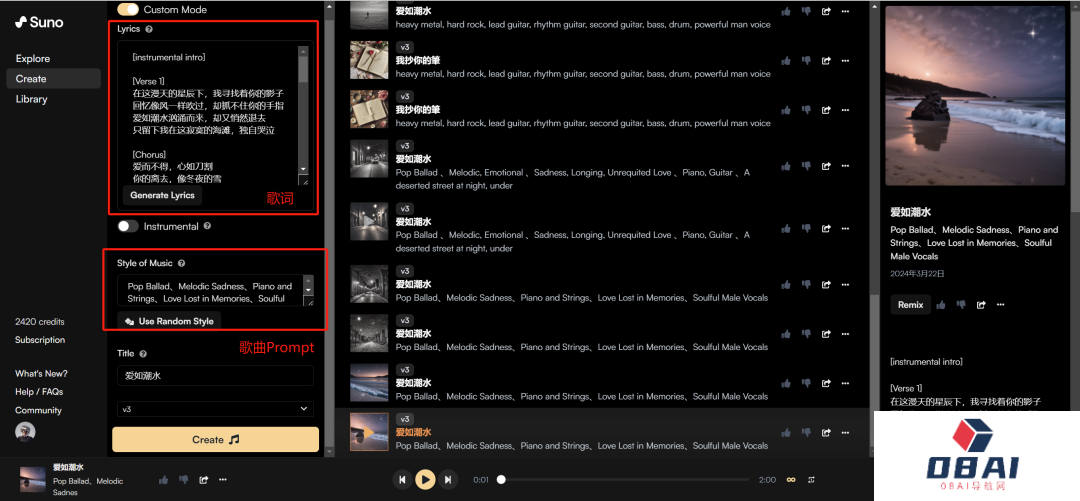Open the v3 model version dropdown
This screenshot has width=1080, height=501.
tap(215, 409)
